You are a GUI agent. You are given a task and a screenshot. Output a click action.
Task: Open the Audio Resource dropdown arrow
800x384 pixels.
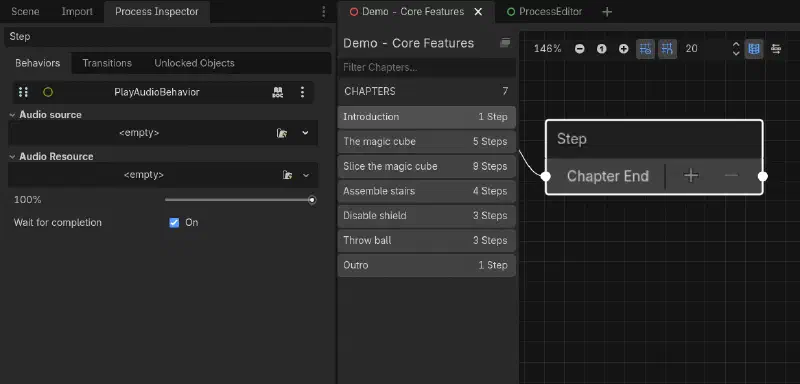coord(306,175)
